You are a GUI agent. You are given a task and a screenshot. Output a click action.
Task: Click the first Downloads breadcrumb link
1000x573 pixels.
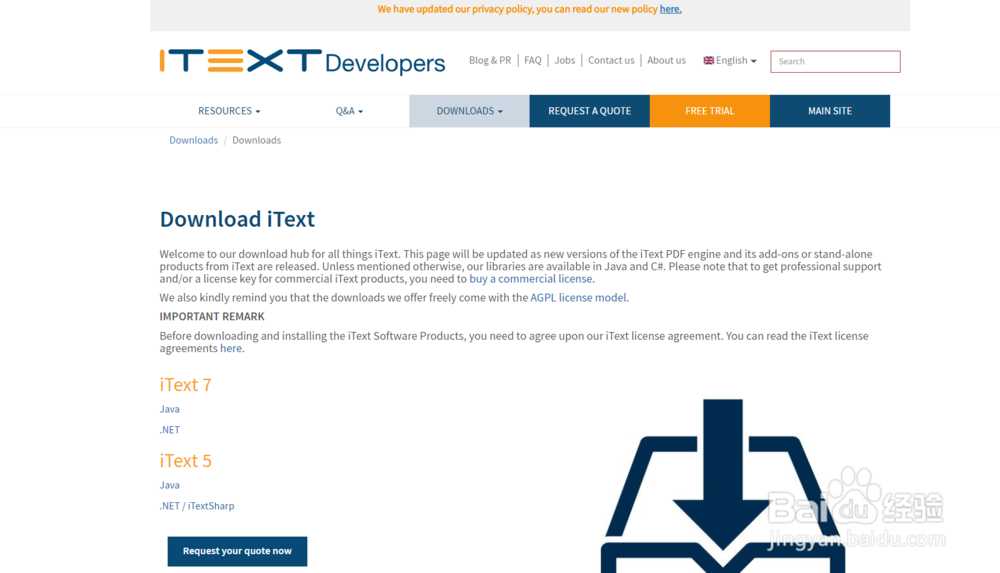[193, 140]
